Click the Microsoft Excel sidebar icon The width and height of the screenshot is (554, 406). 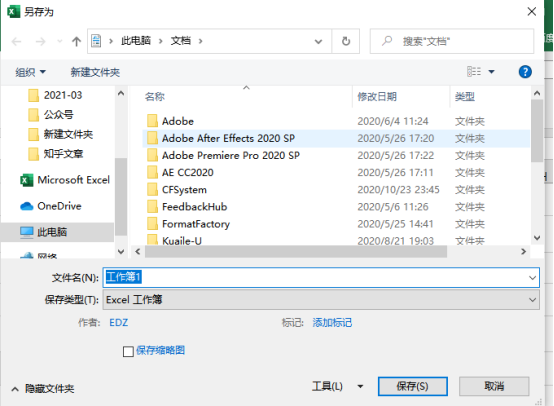tap(26, 181)
